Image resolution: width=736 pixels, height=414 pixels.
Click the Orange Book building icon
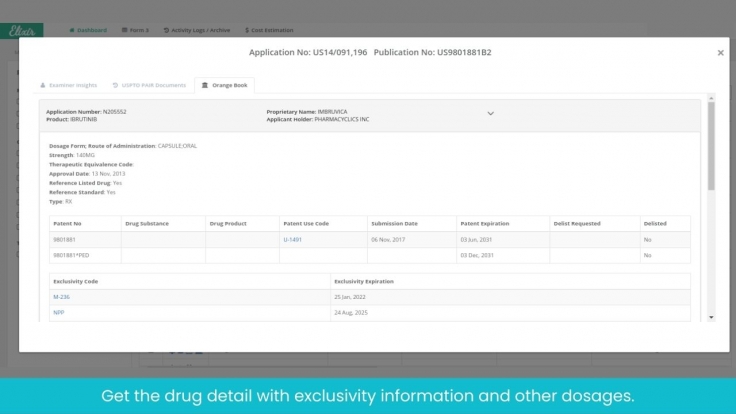tap(205, 85)
